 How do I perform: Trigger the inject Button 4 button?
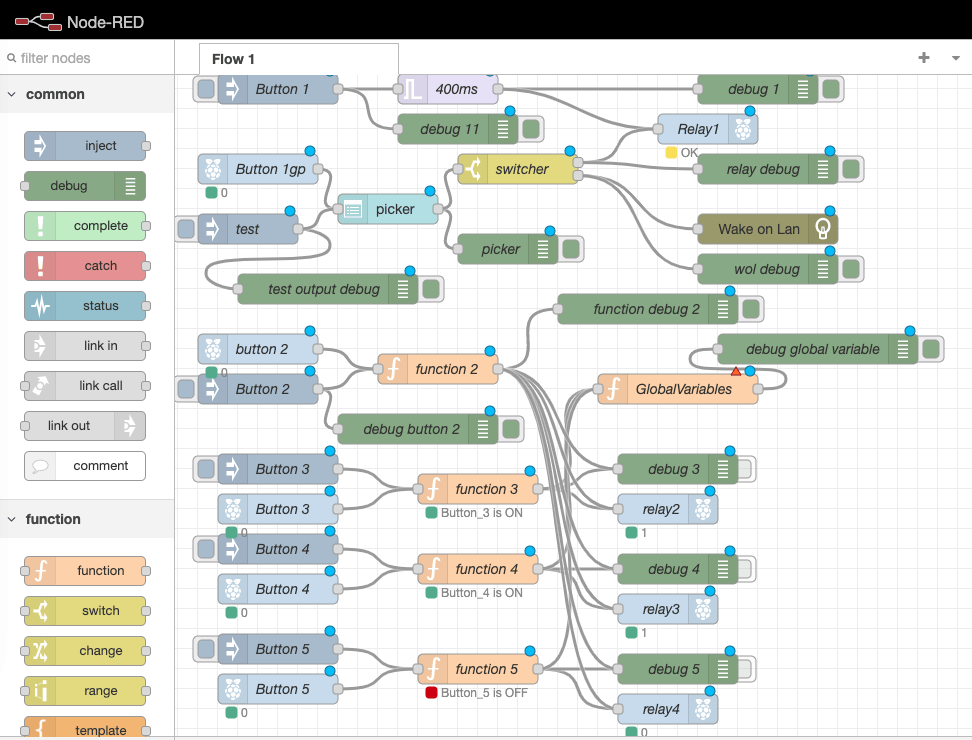pyautogui.click(x=206, y=549)
